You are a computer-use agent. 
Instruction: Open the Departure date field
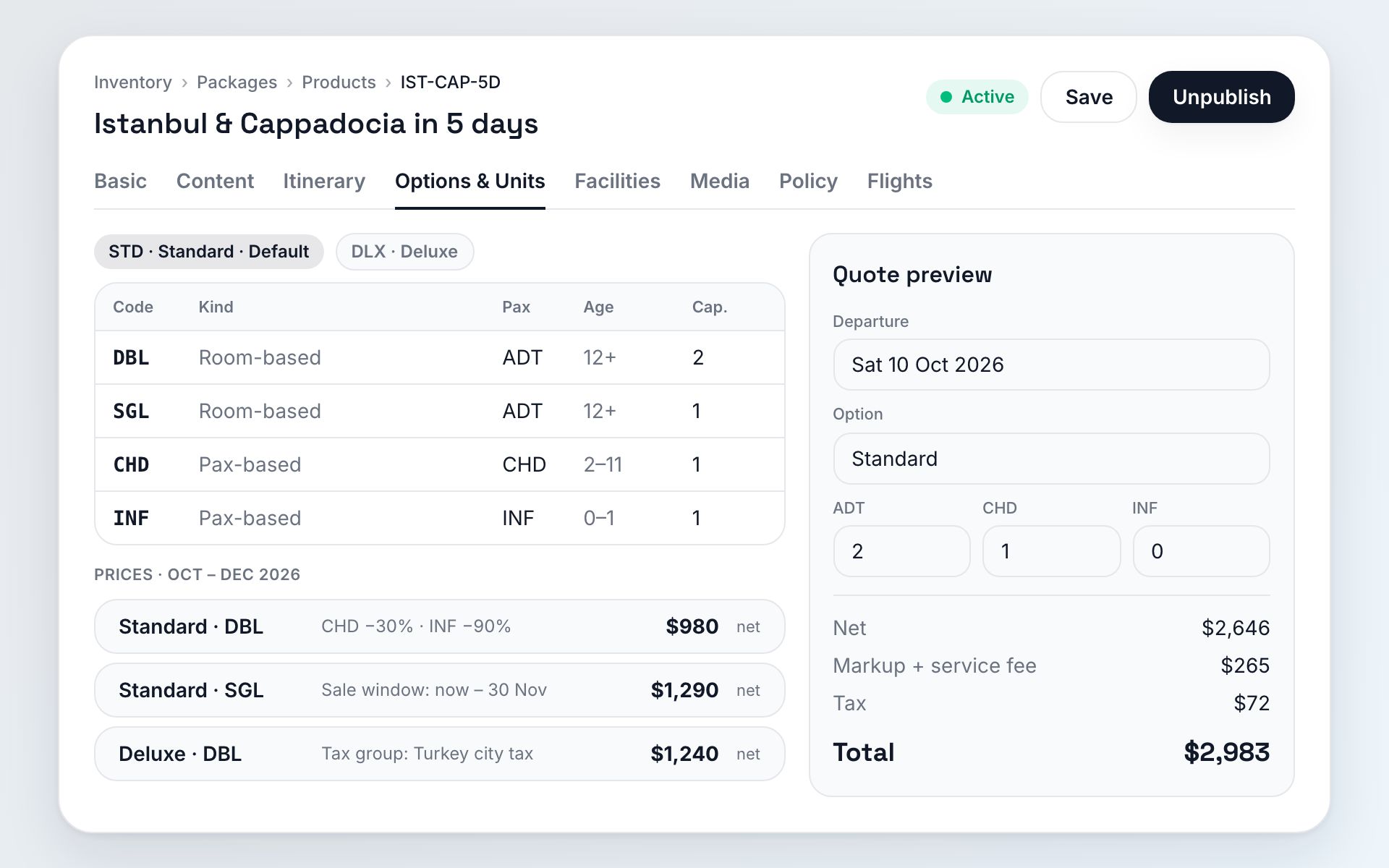tap(1051, 365)
